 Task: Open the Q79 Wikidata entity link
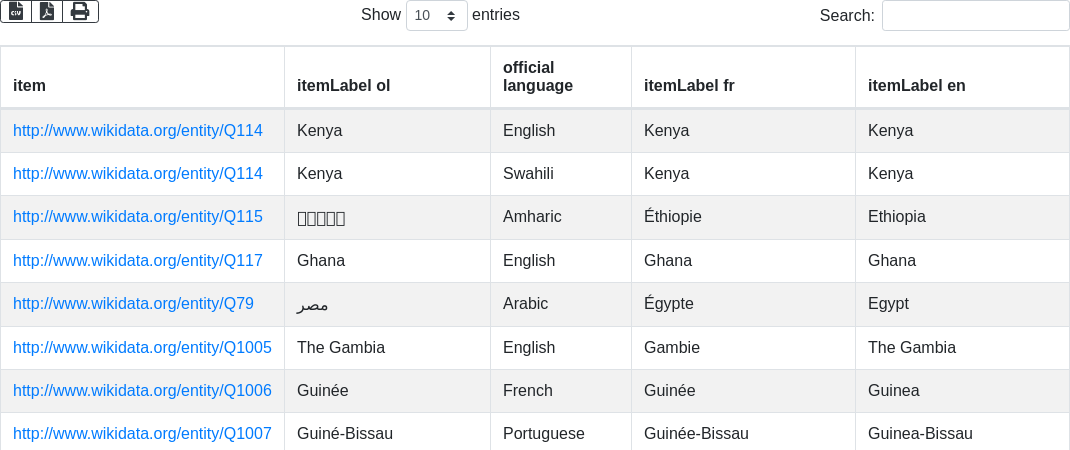(x=133, y=304)
